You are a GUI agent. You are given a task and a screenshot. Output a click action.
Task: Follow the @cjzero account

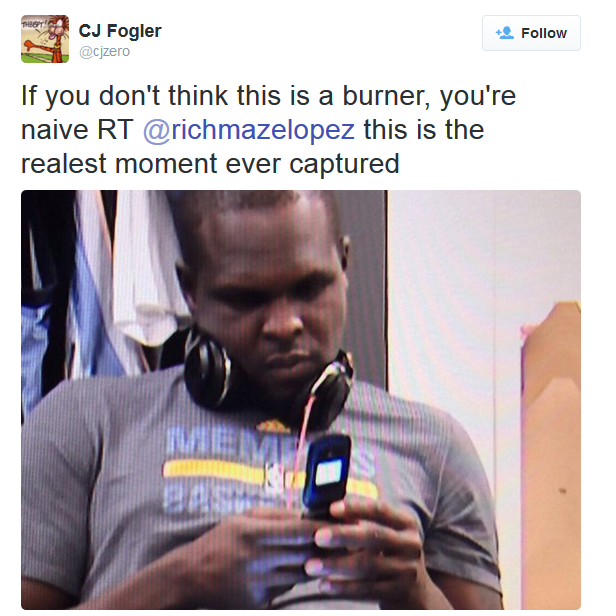point(531,33)
